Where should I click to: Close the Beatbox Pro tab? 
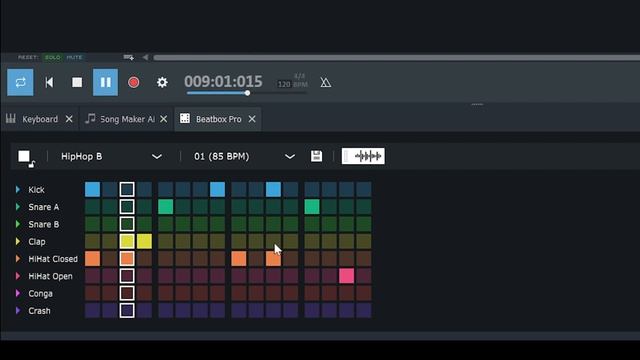252,119
